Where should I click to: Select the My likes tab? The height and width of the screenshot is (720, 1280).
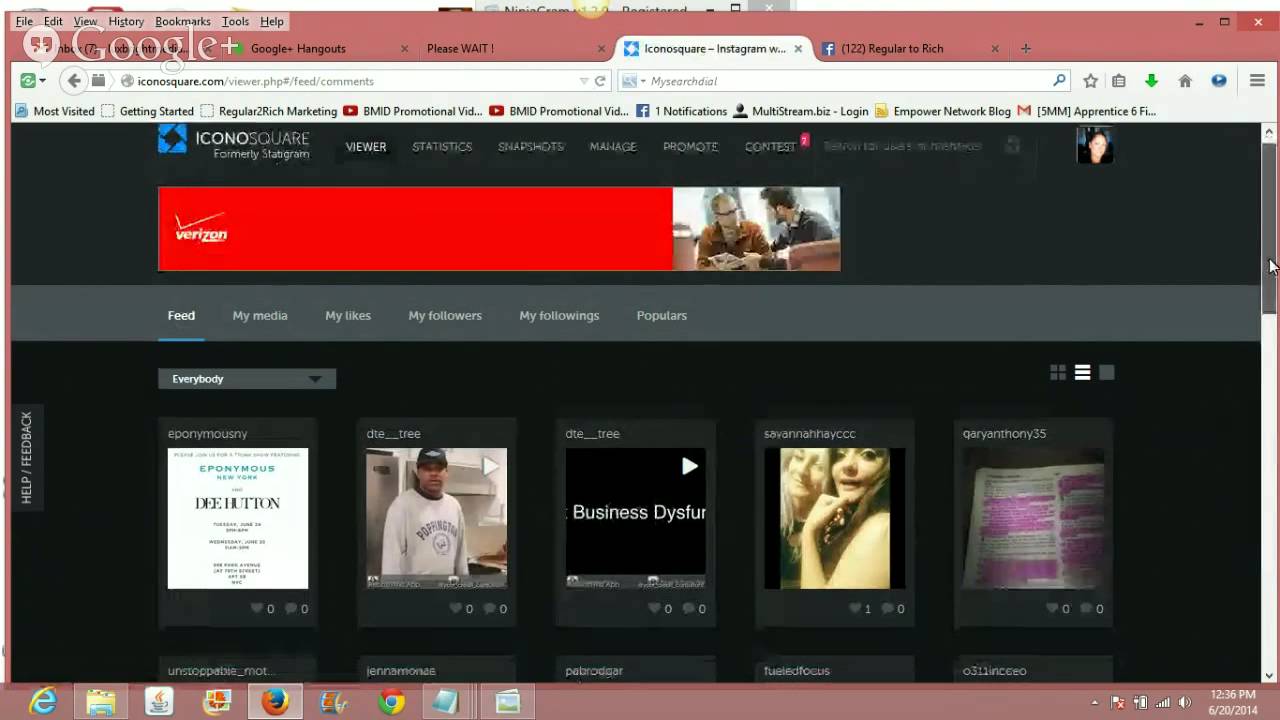348,315
